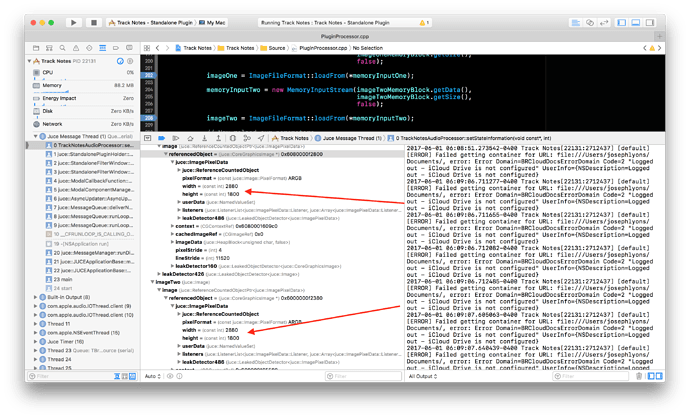690x418 pixels.
Task: Jump to previous issue in file
Action: pyautogui.click(x=645, y=48)
